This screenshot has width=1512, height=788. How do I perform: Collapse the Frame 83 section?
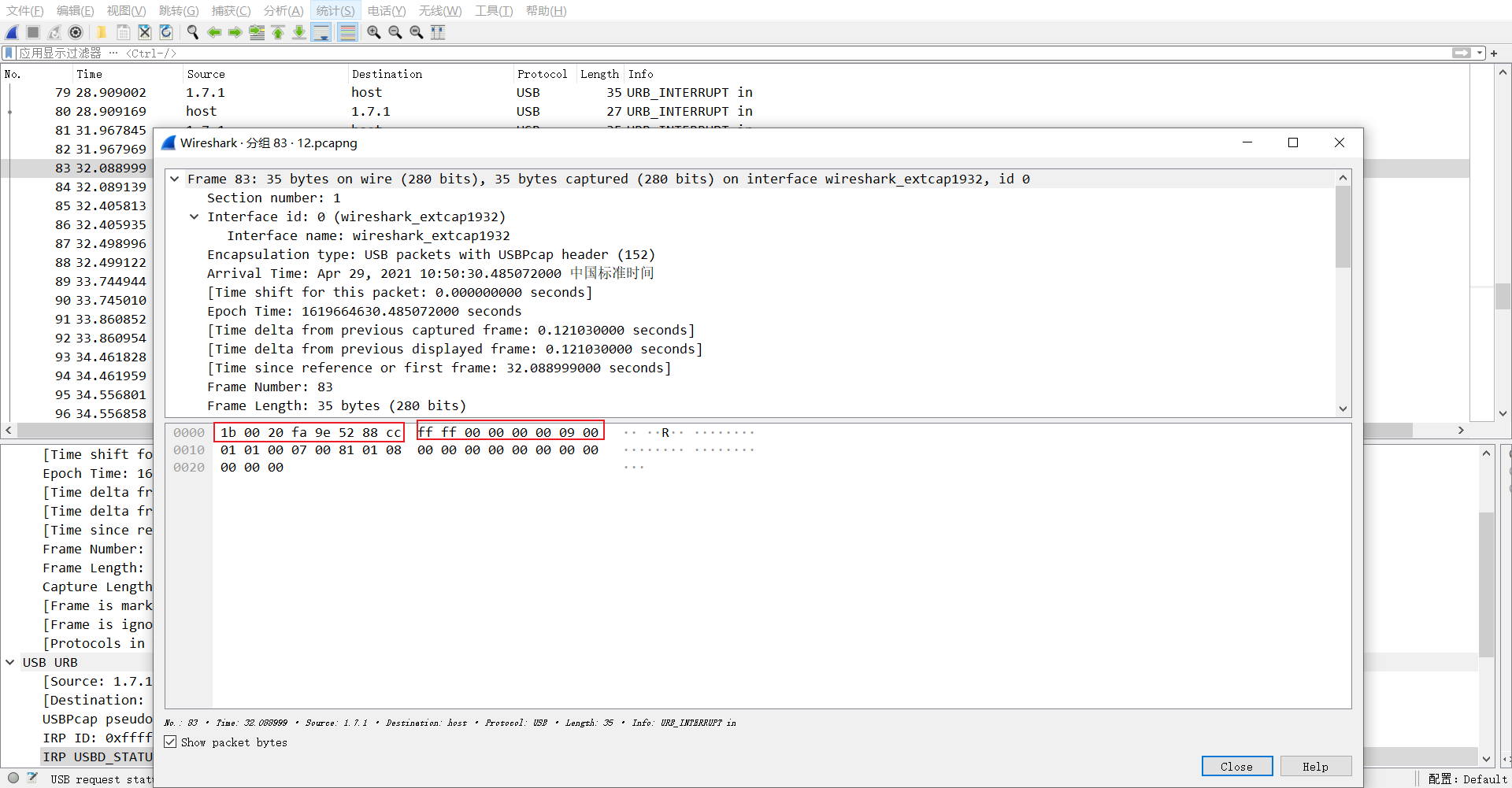pyautogui.click(x=175, y=179)
